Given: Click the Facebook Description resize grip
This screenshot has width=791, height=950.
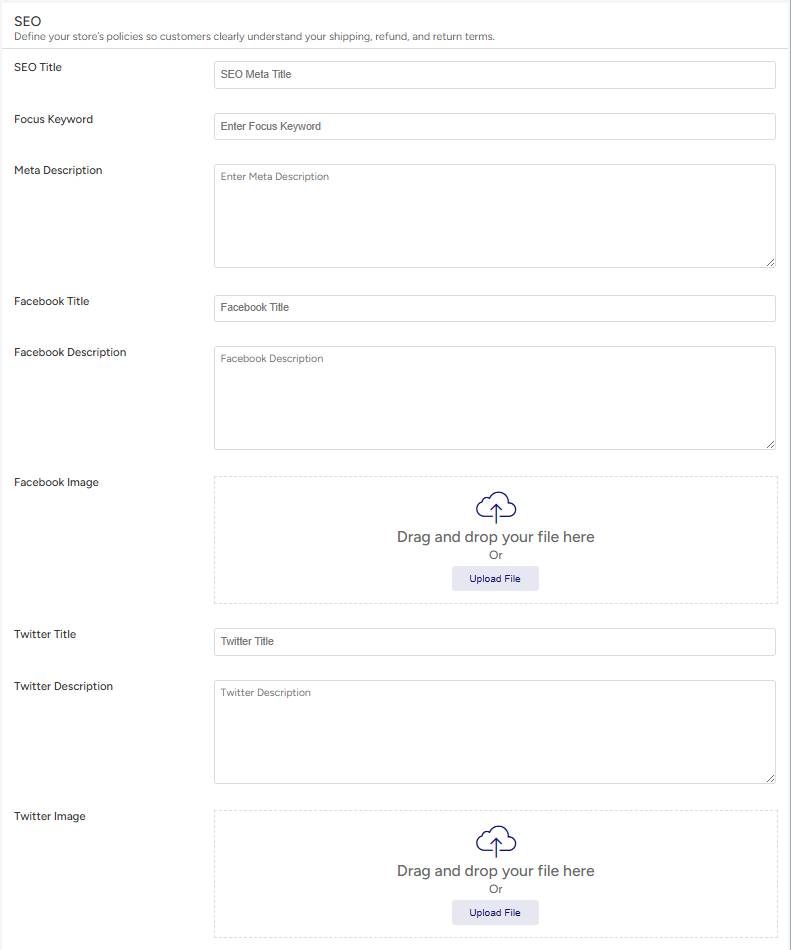Looking at the screenshot, I should 770,444.
